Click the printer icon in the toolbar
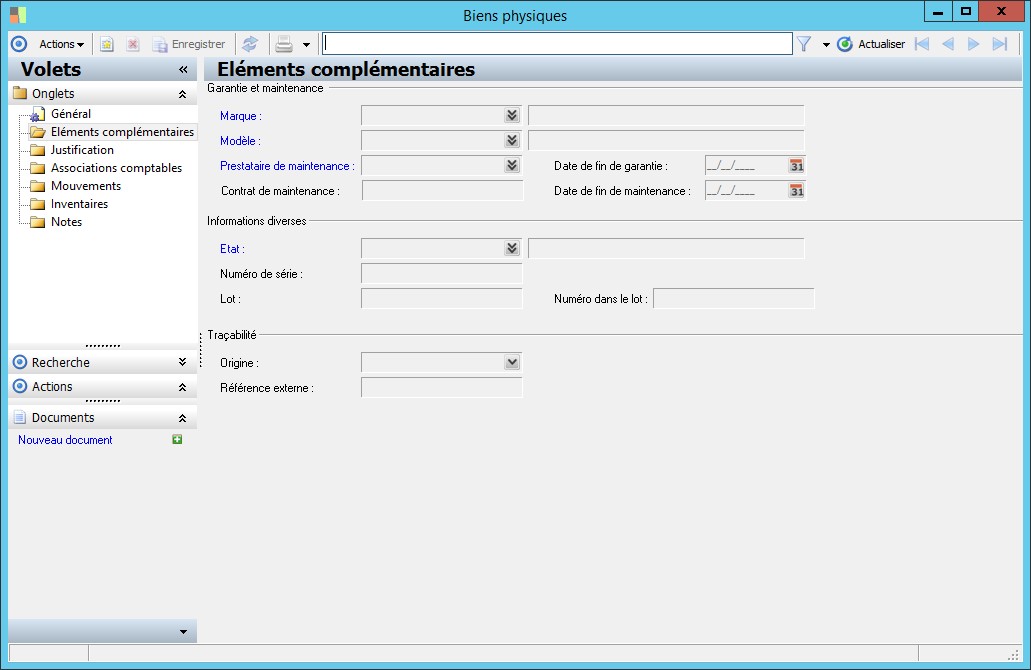The height and width of the screenshot is (670, 1031). pyautogui.click(x=284, y=44)
